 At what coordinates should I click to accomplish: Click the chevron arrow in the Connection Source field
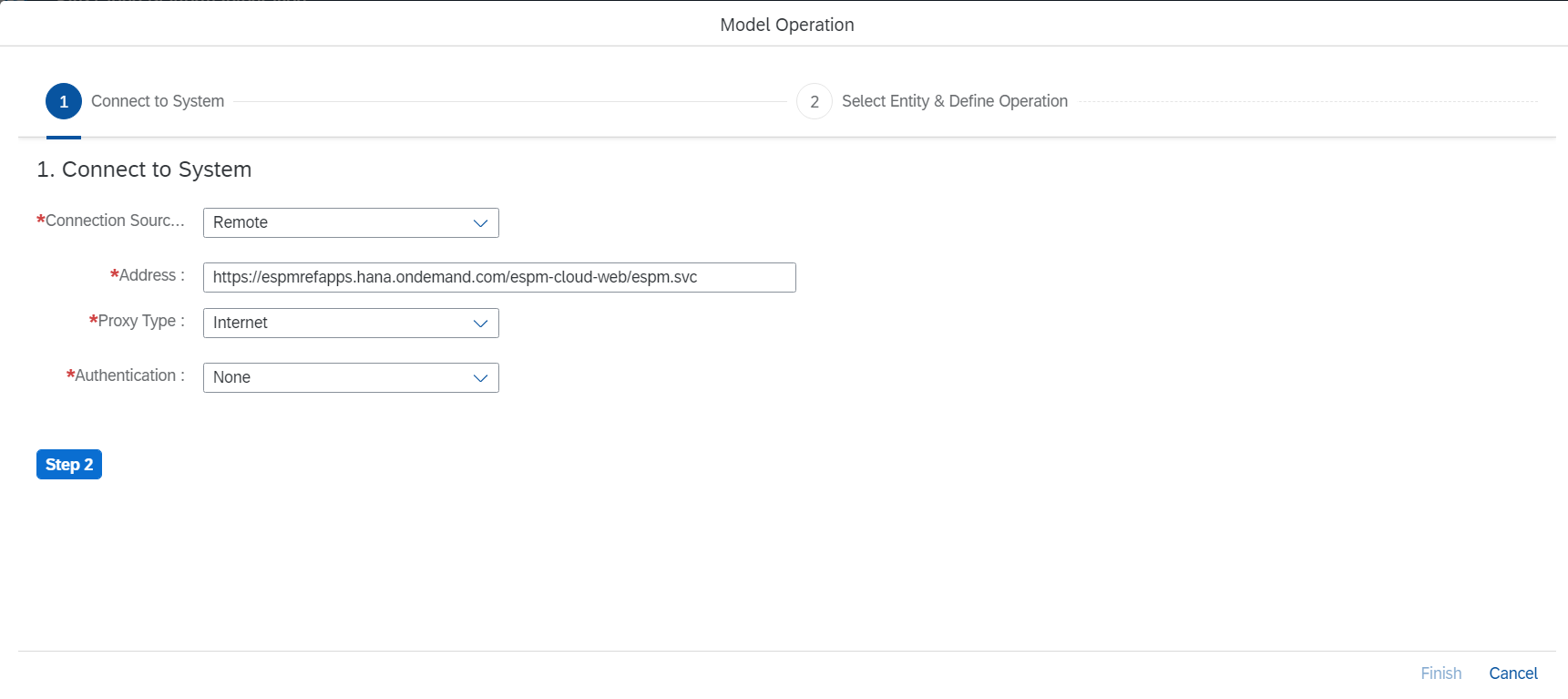pyautogui.click(x=480, y=223)
